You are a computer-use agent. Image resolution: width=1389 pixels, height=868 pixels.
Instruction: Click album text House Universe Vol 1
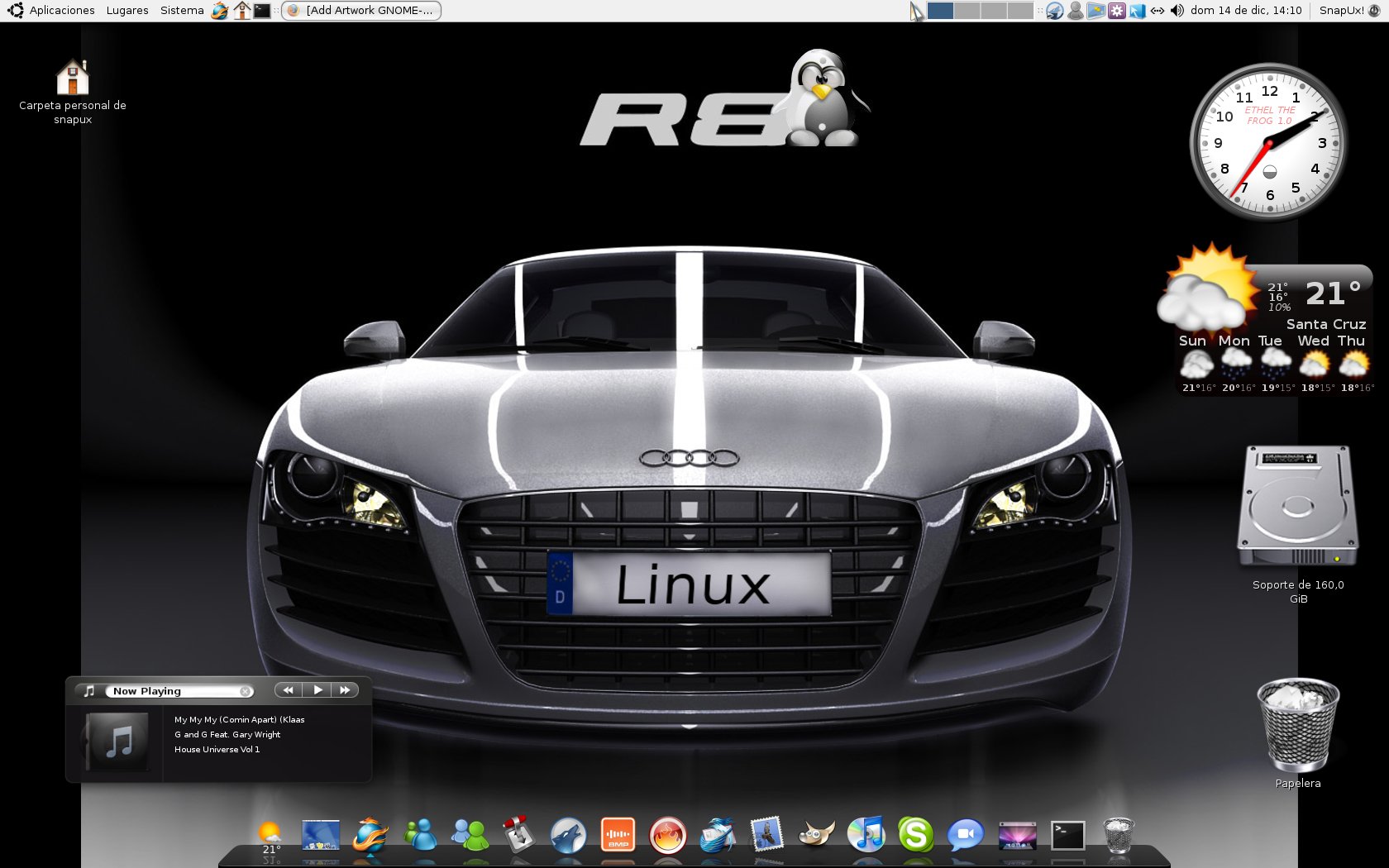coord(217,750)
